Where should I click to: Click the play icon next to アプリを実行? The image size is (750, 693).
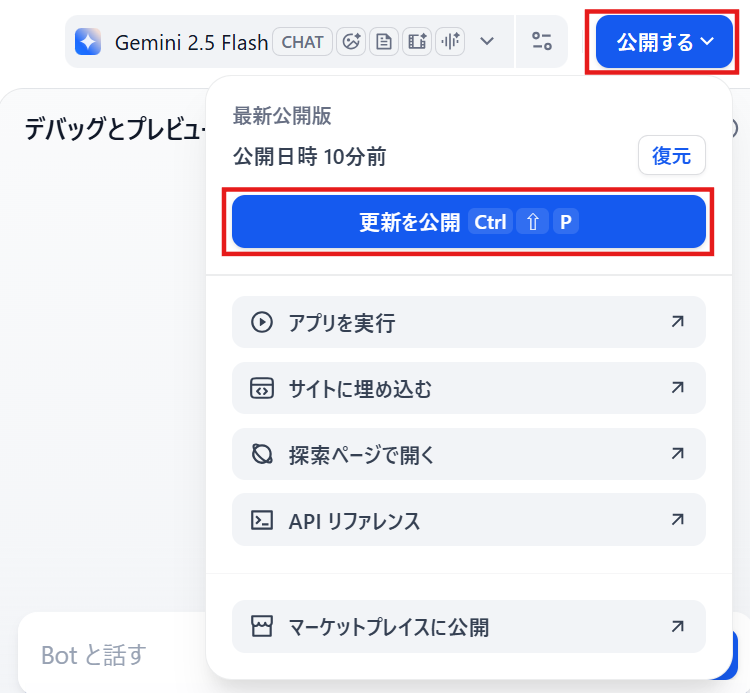(262, 322)
